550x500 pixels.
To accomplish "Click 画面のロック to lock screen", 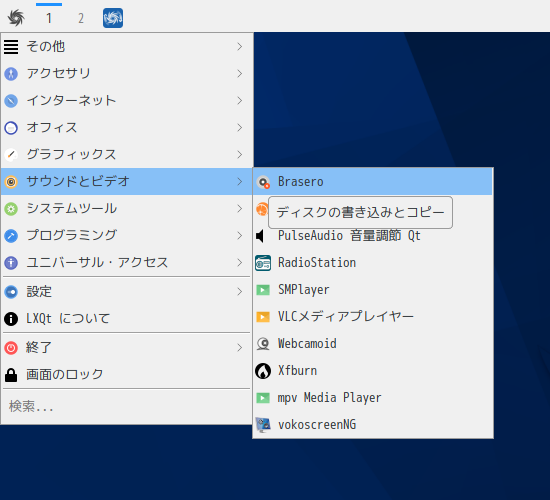I will coord(127,375).
